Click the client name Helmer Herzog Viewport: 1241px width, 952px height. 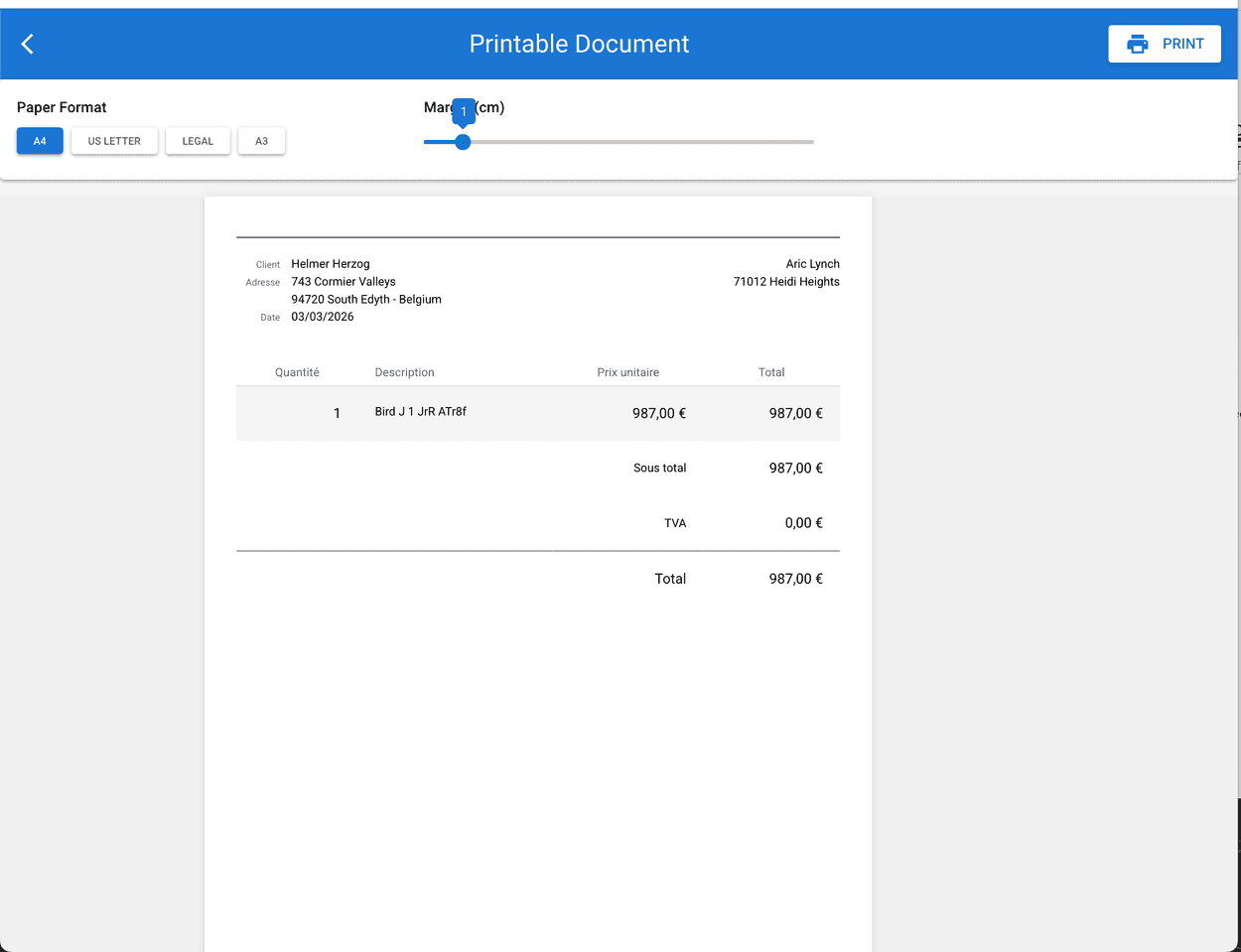click(330, 264)
